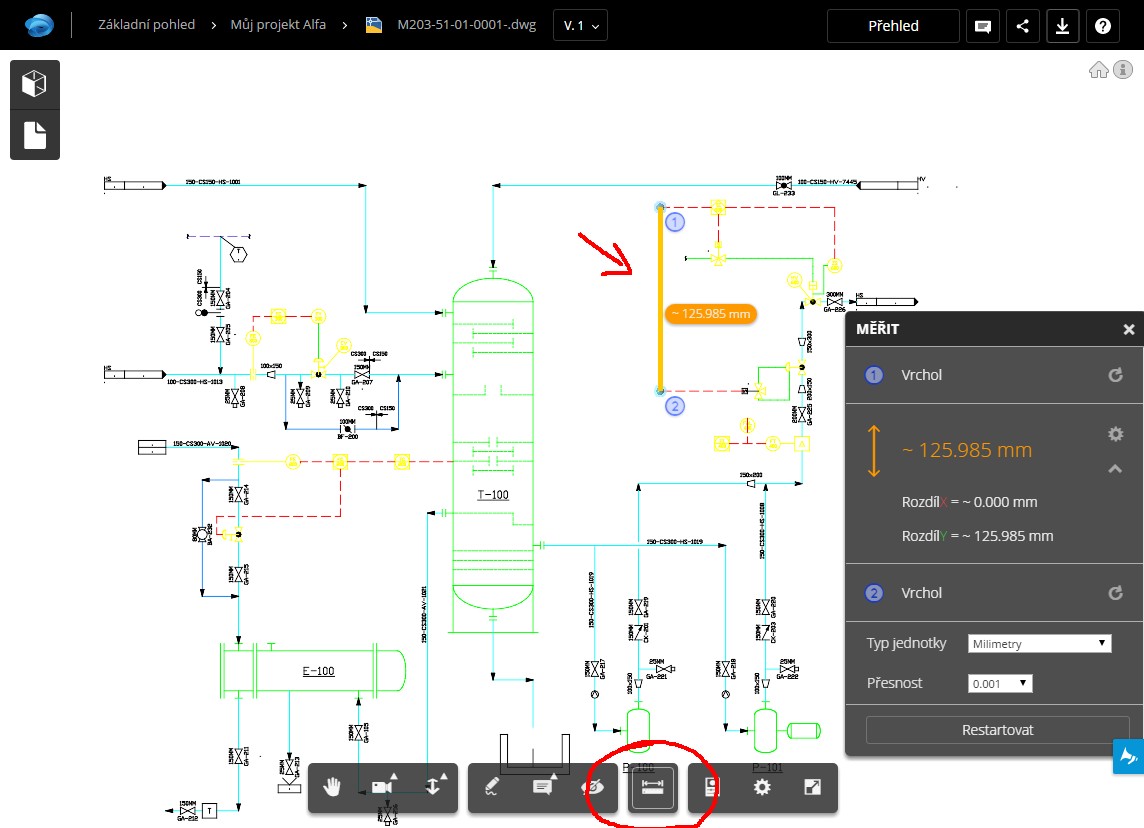Open the Typ jednotky dropdown
Screen dimensions: 1144x828
tap(1039, 643)
